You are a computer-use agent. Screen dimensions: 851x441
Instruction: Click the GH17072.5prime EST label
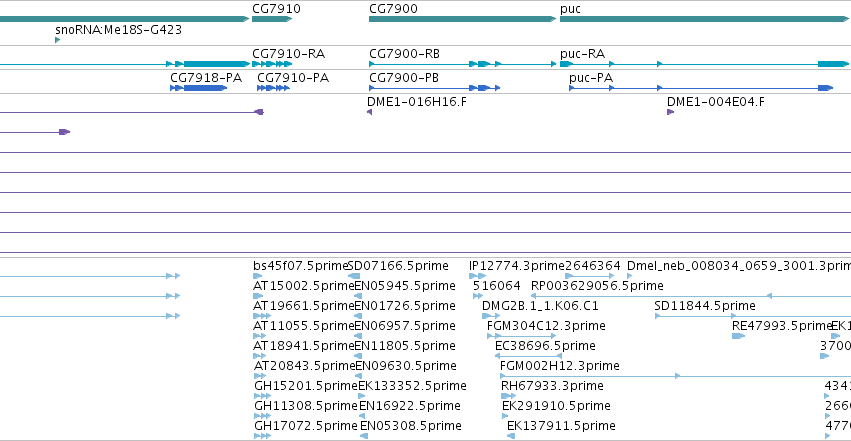pos(306,426)
